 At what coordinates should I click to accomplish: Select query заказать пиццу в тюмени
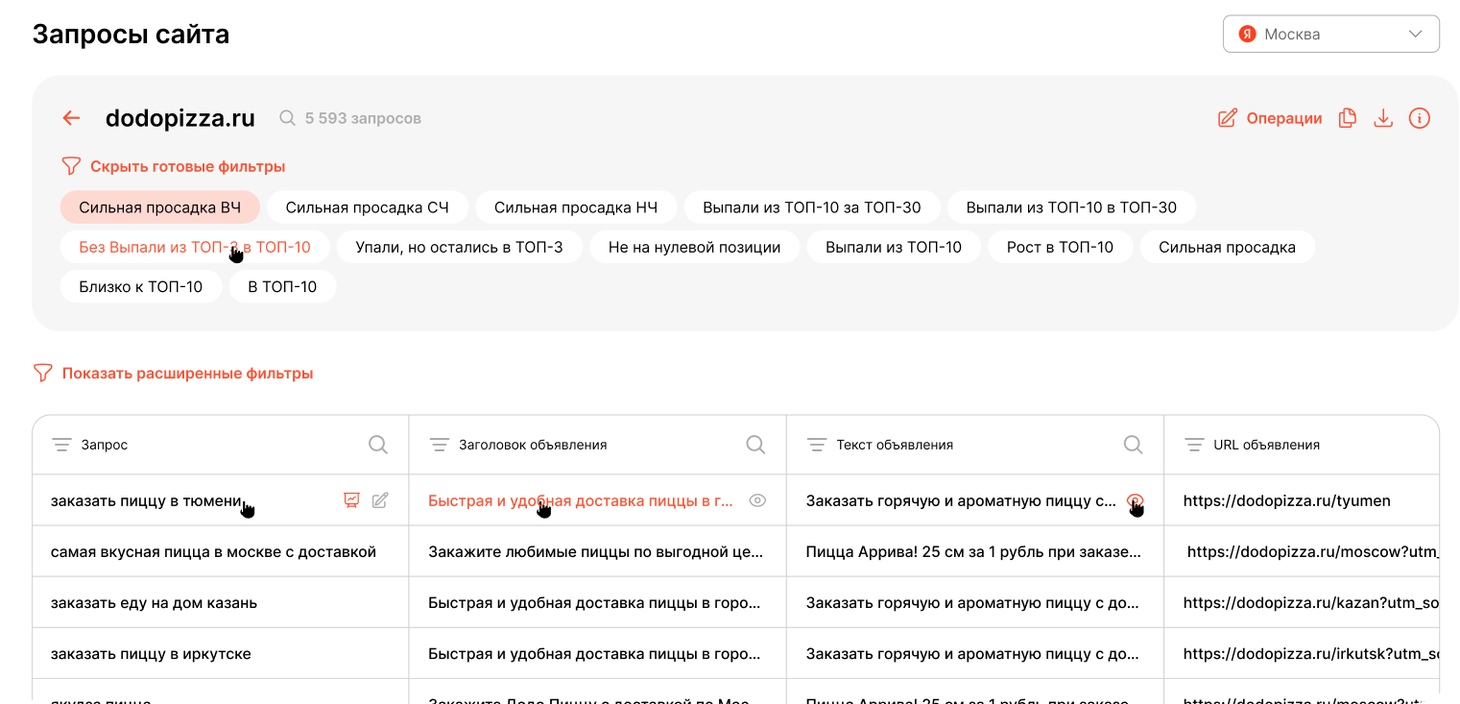coord(146,500)
